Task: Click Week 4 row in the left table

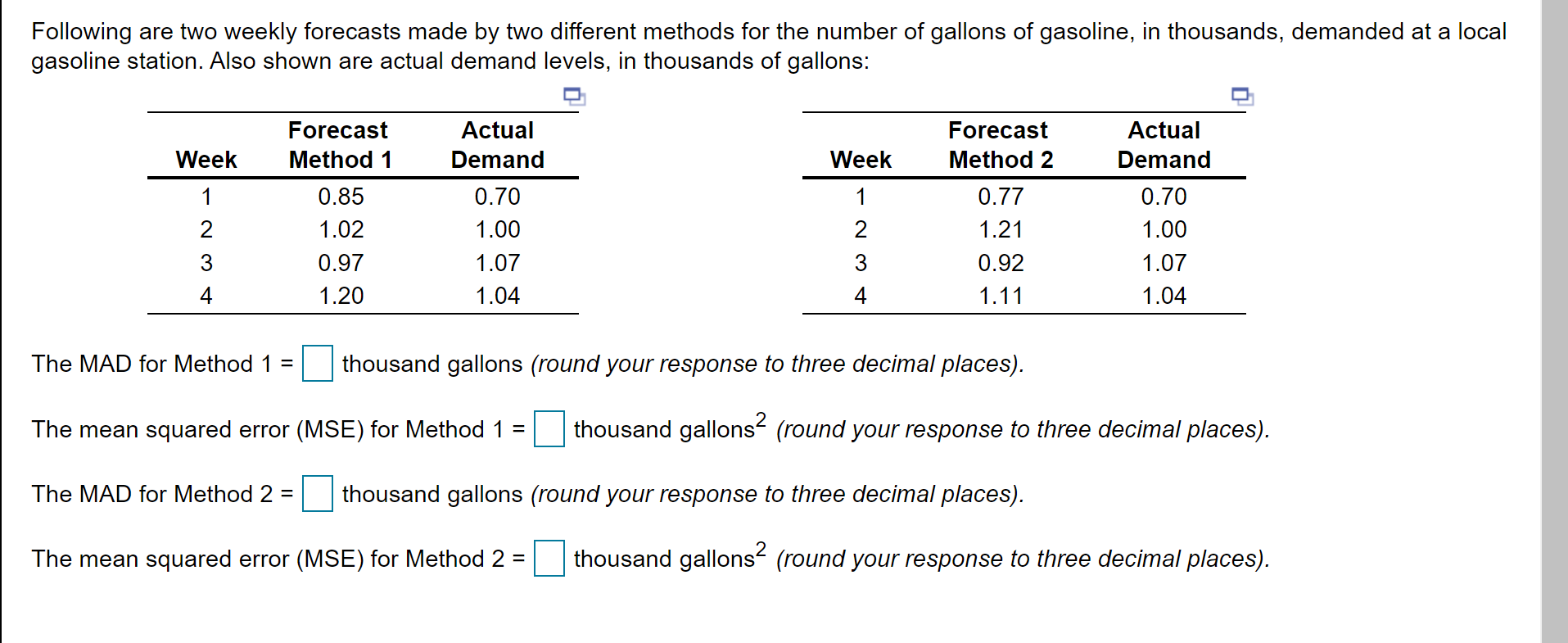Action: click(x=206, y=295)
